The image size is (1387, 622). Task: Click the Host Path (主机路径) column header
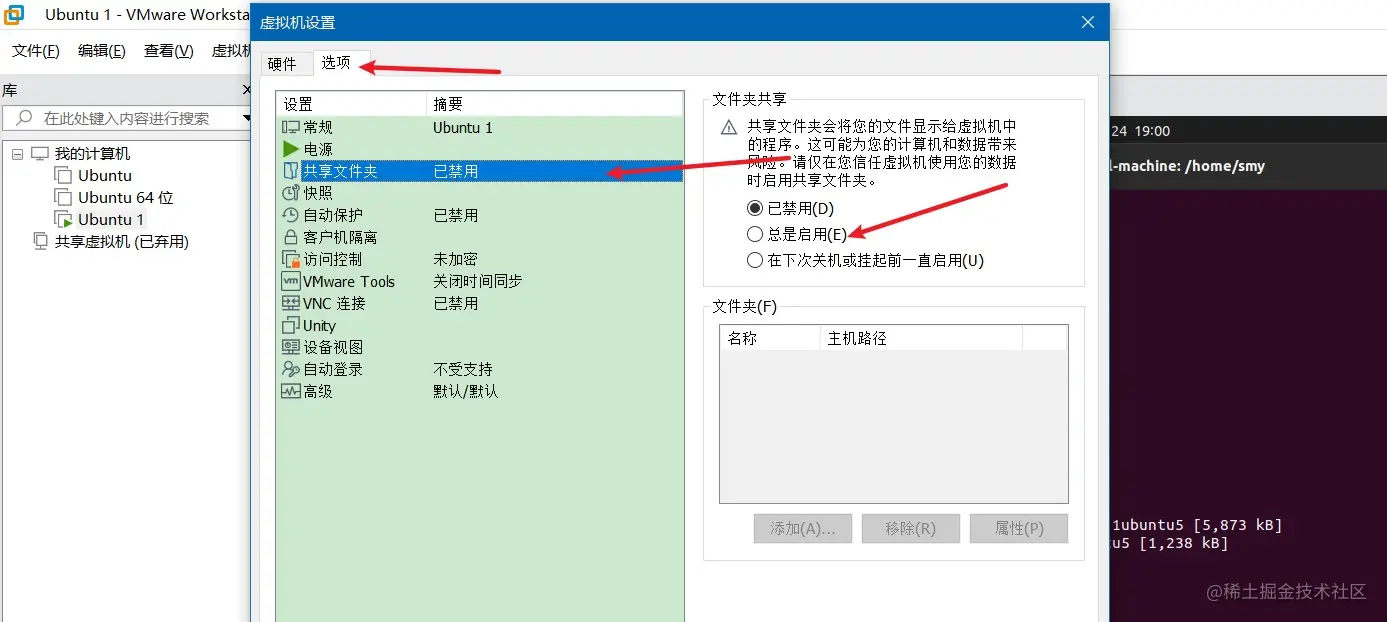click(x=921, y=338)
